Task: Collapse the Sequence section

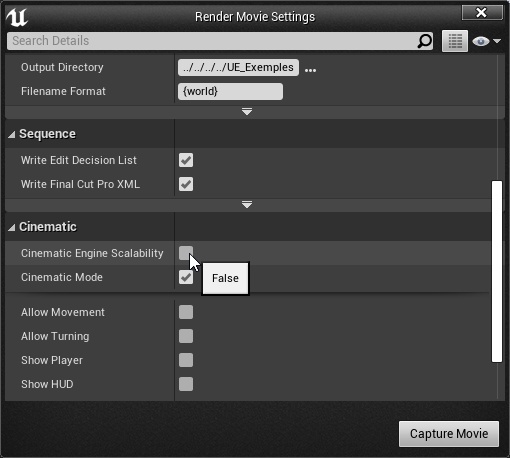Action: tap(12, 134)
